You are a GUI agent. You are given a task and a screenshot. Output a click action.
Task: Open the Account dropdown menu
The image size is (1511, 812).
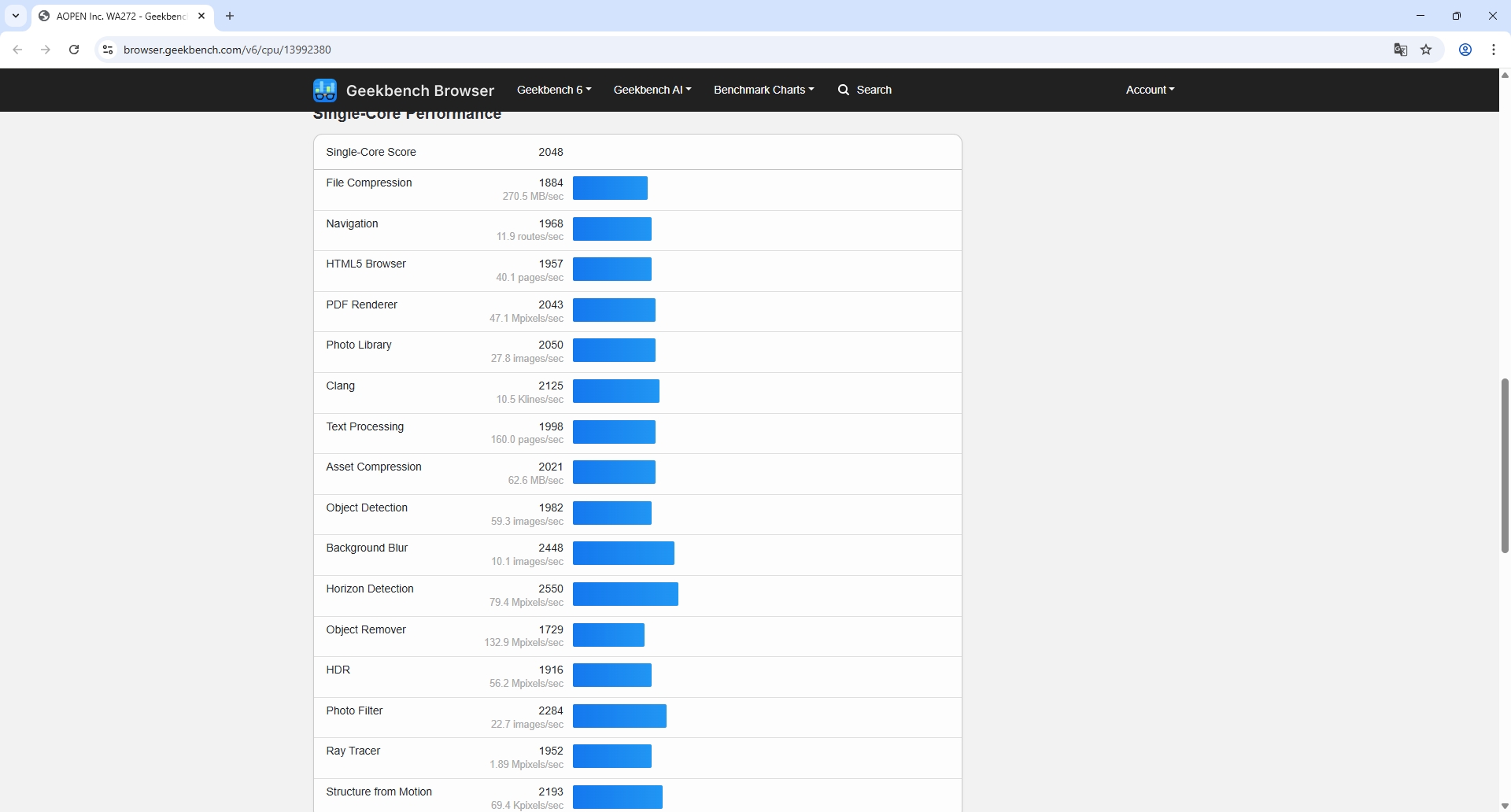[1151, 90]
